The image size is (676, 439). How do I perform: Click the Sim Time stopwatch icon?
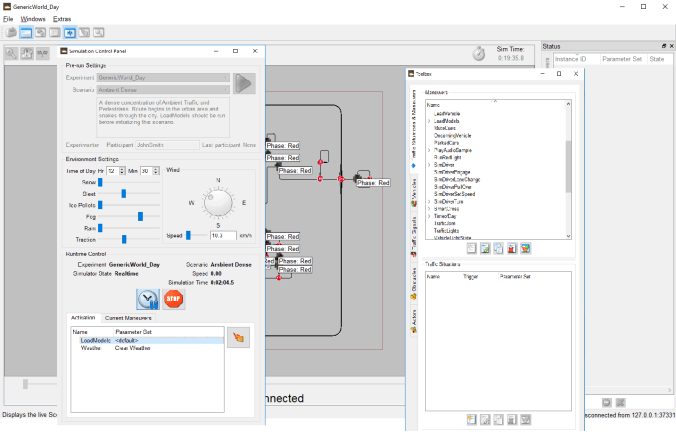(479, 54)
